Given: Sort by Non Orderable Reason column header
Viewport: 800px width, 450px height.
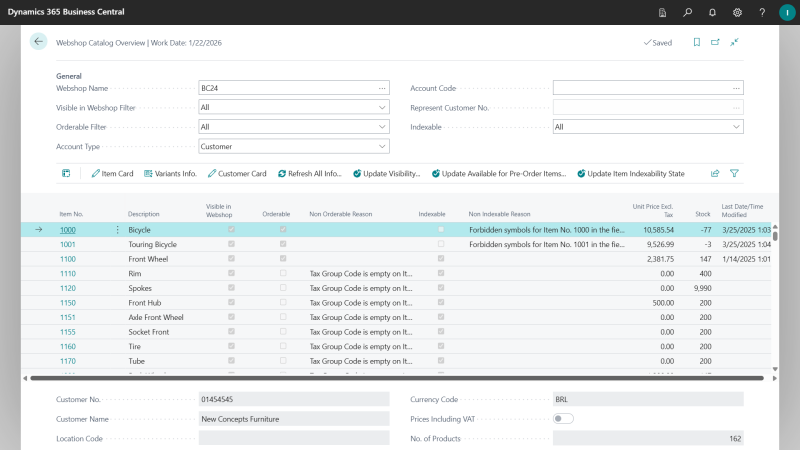Looking at the screenshot, I should [x=340, y=214].
